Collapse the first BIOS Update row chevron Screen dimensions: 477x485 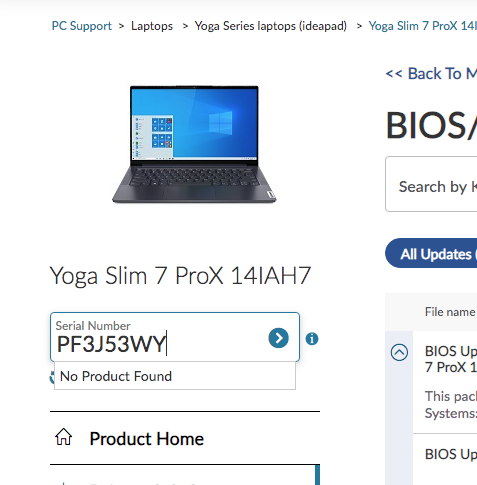[x=399, y=352]
